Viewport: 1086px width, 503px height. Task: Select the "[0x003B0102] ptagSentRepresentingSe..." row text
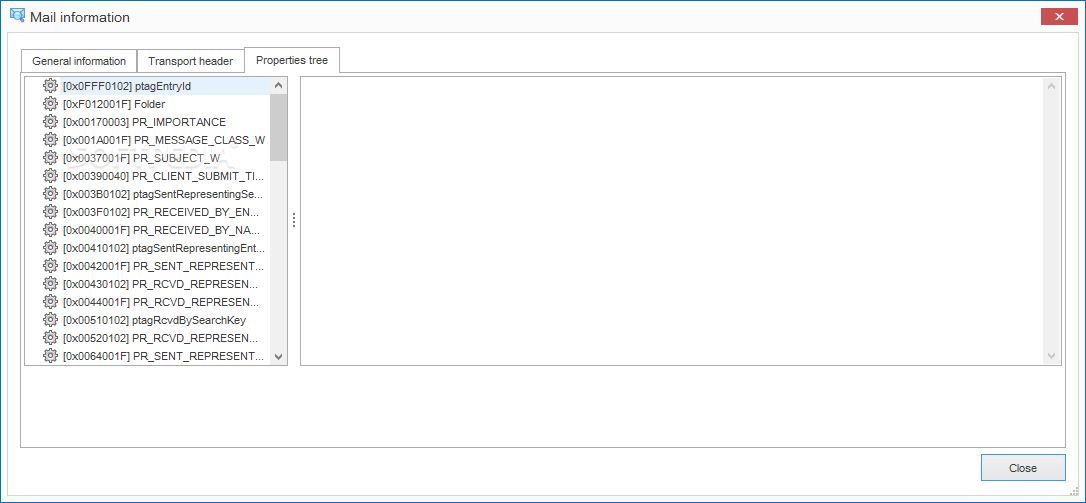click(x=163, y=194)
